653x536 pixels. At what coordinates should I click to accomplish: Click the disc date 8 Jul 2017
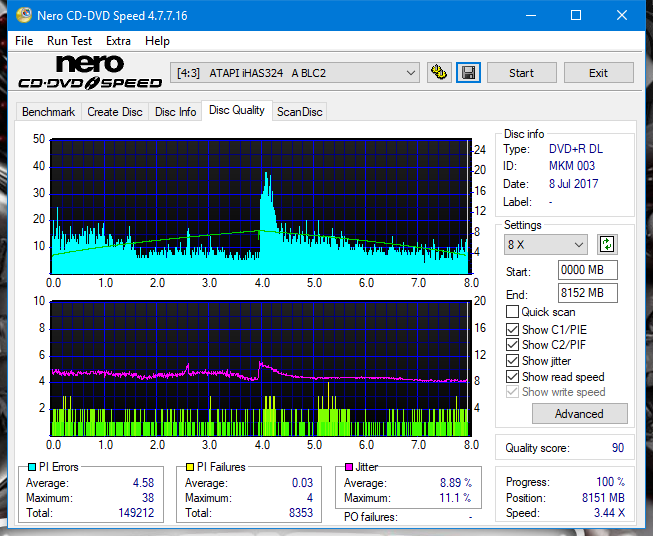pyautogui.click(x=573, y=184)
